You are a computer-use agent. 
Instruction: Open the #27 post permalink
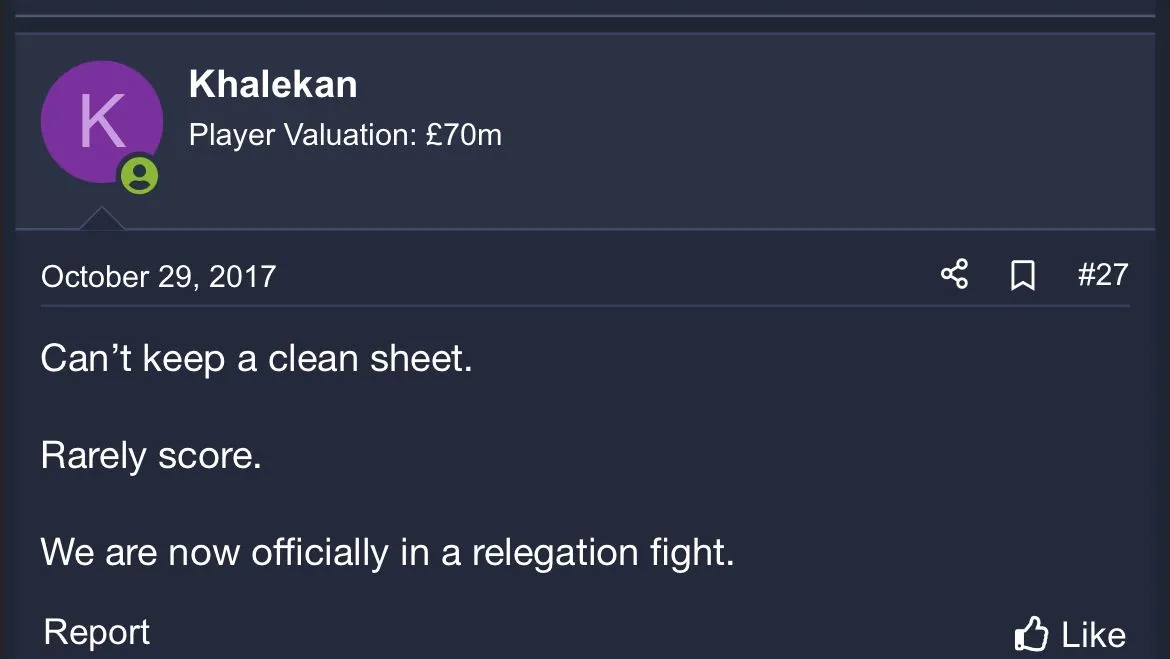pyautogui.click(x=1102, y=274)
